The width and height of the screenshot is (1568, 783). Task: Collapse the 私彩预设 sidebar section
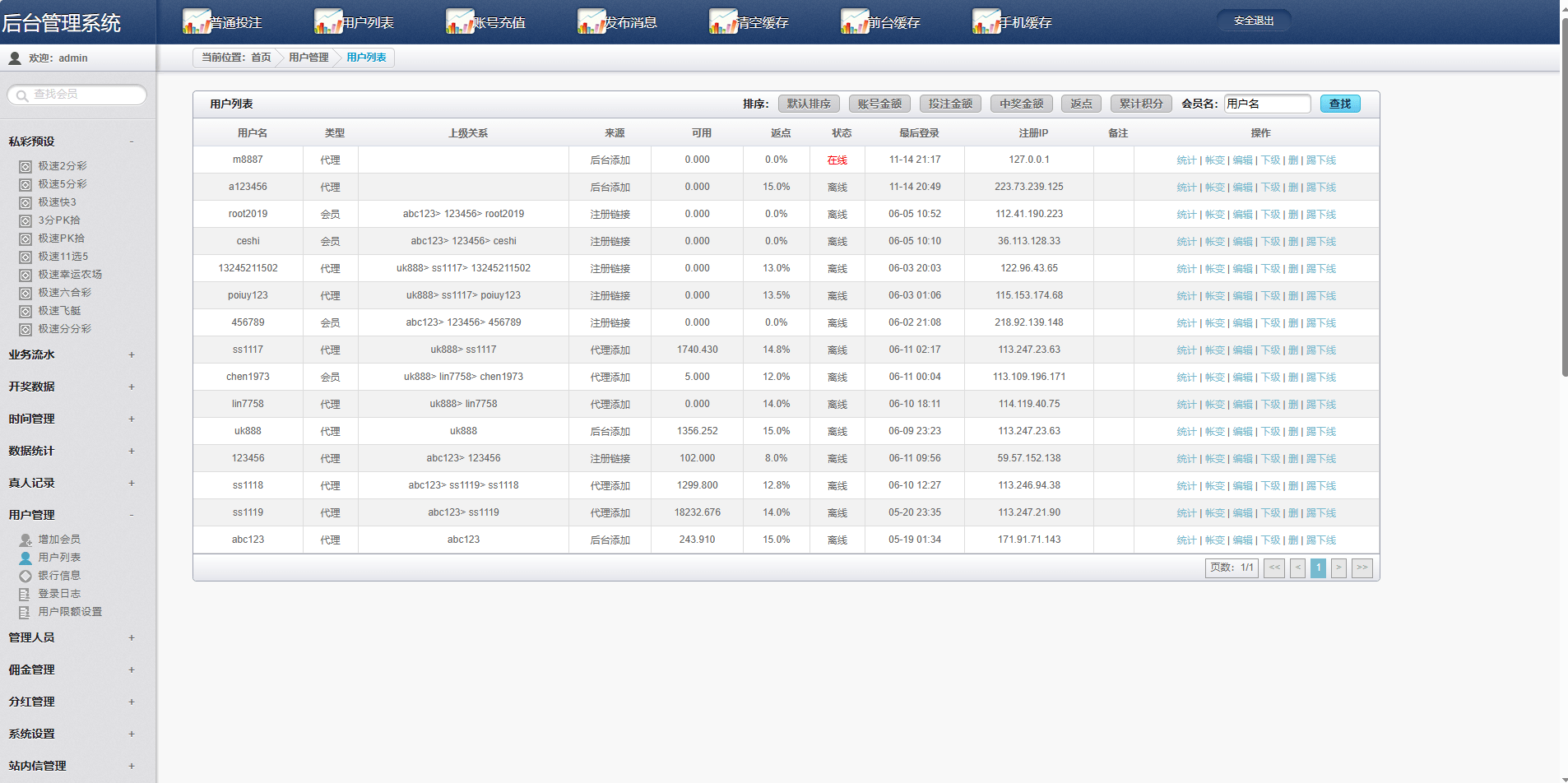[x=131, y=141]
